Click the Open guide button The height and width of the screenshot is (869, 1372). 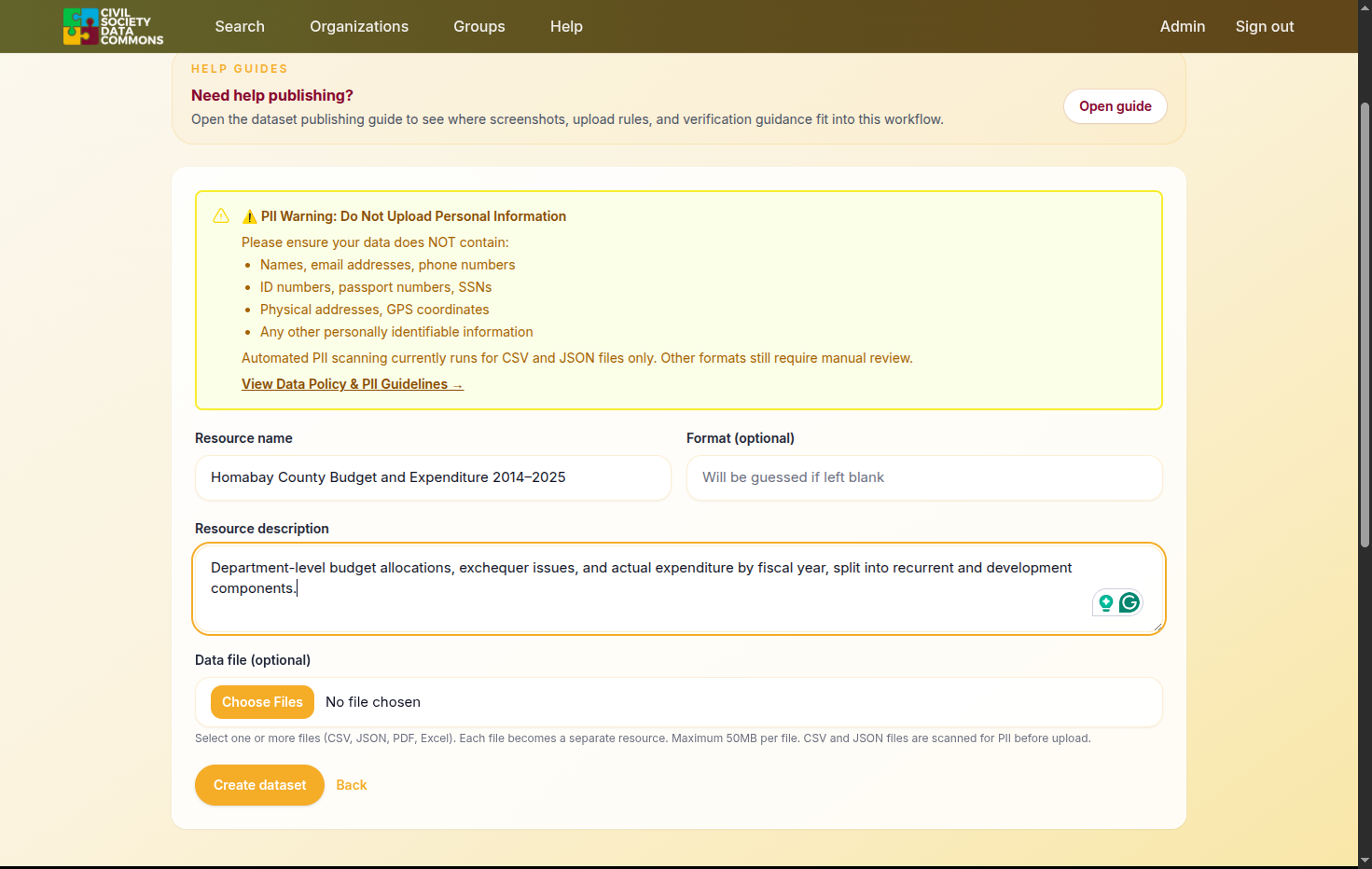(x=1116, y=106)
